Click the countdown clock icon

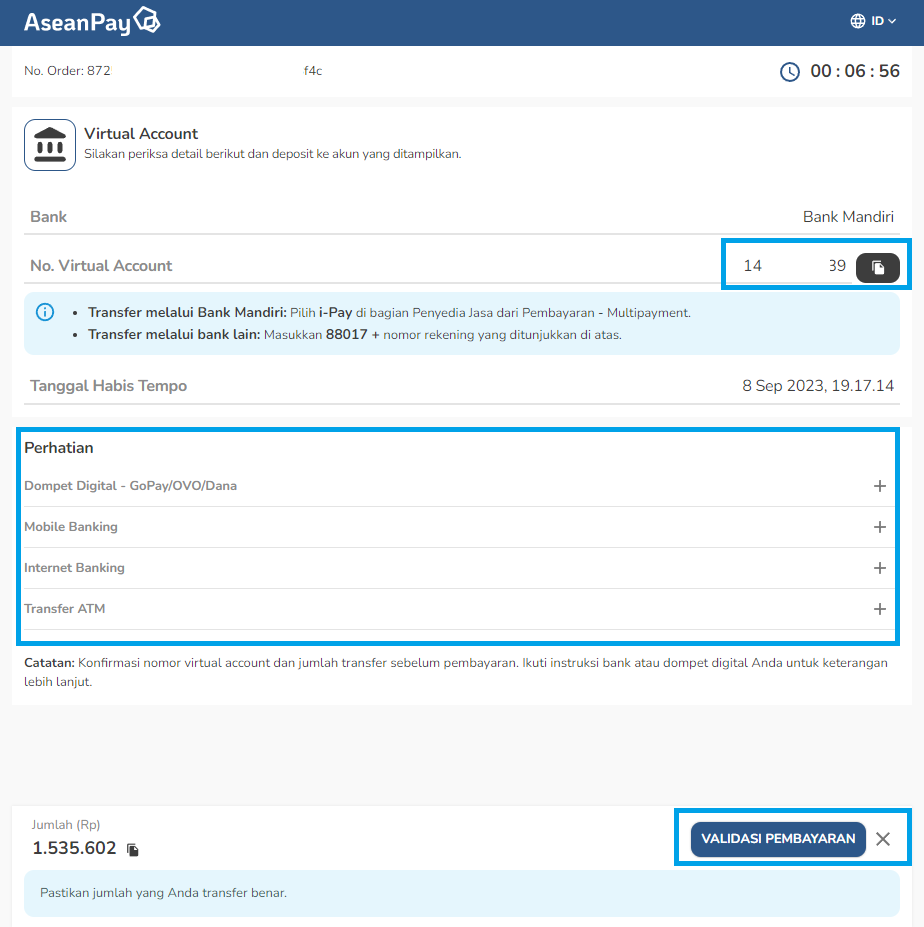(x=790, y=72)
